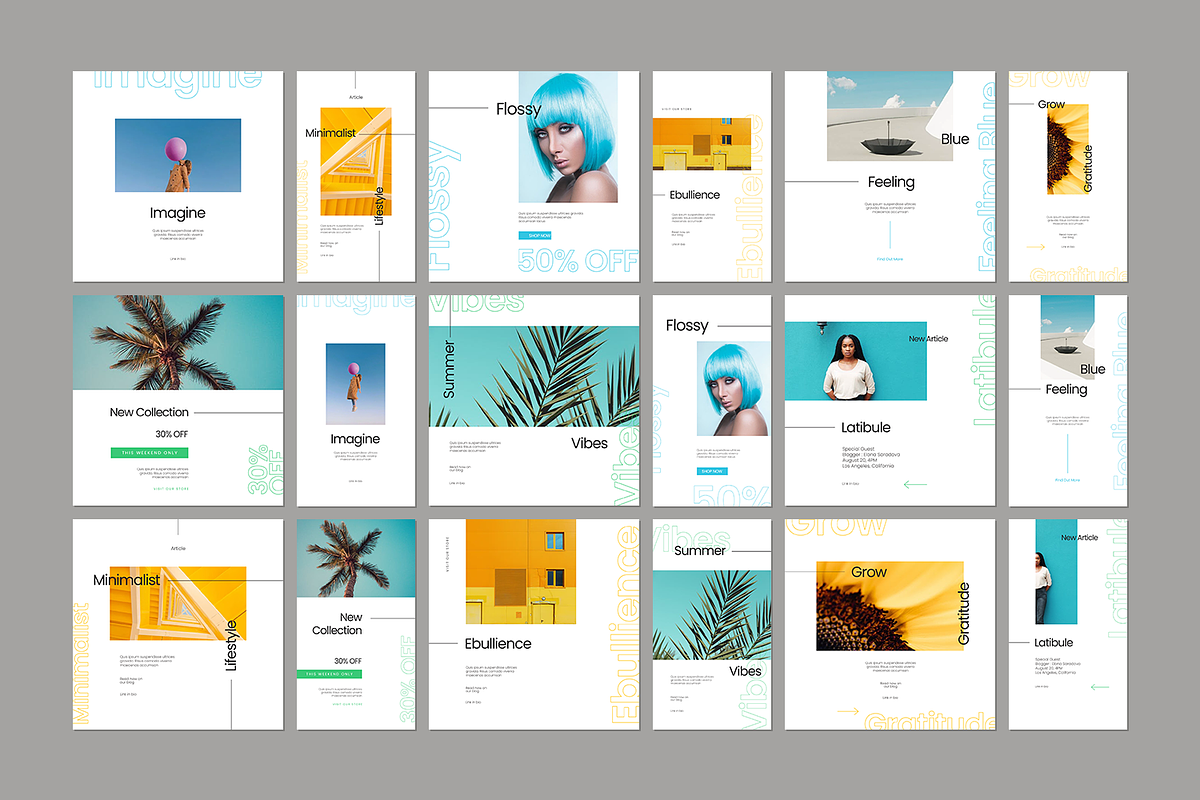The height and width of the screenshot is (800, 1200).
Task: Click the black Summer heading on tall Summer Vibes card
Action: point(700,551)
